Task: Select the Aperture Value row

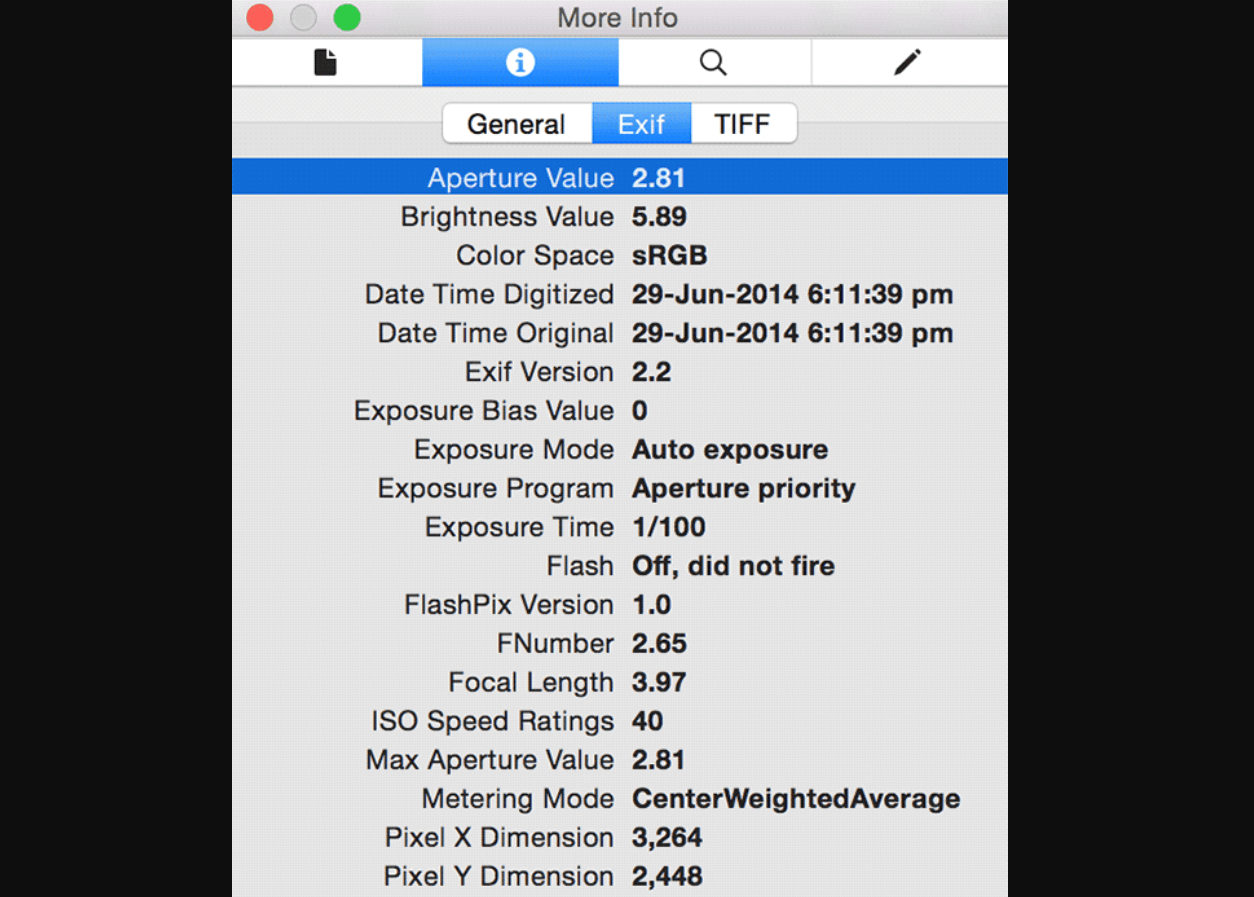Action: coord(620,178)
